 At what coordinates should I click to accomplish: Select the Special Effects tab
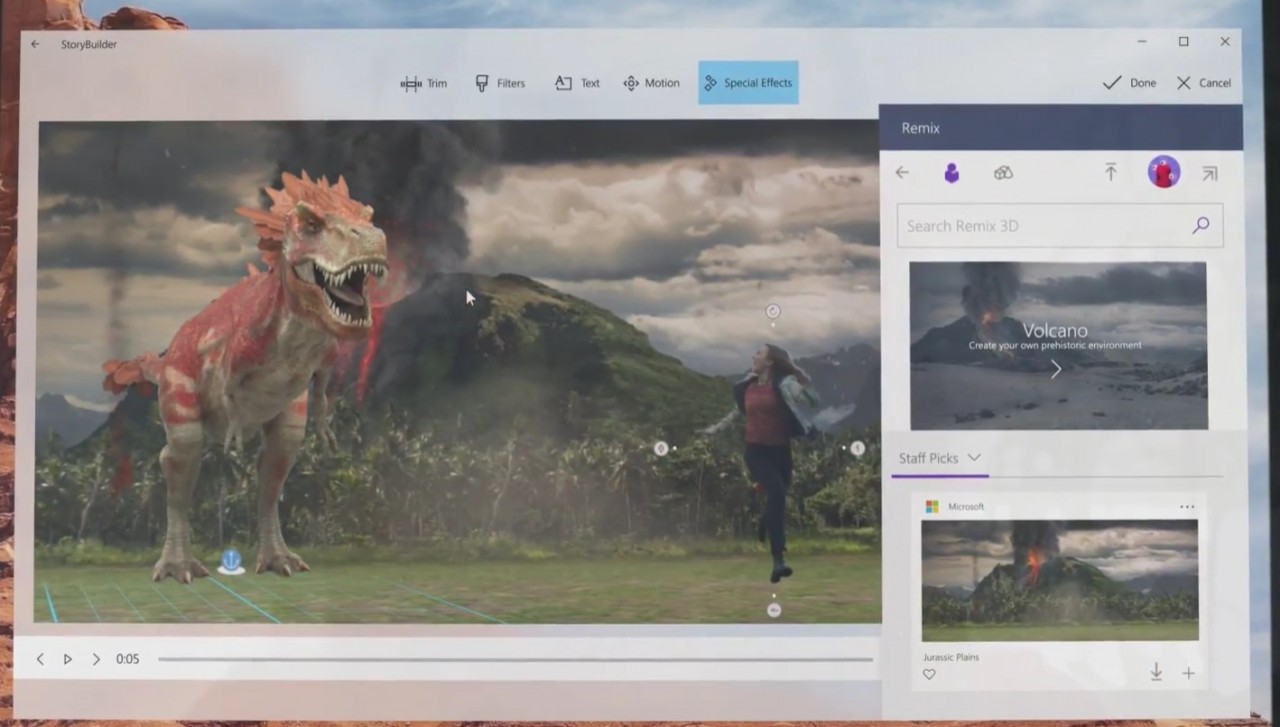(748, 83)
